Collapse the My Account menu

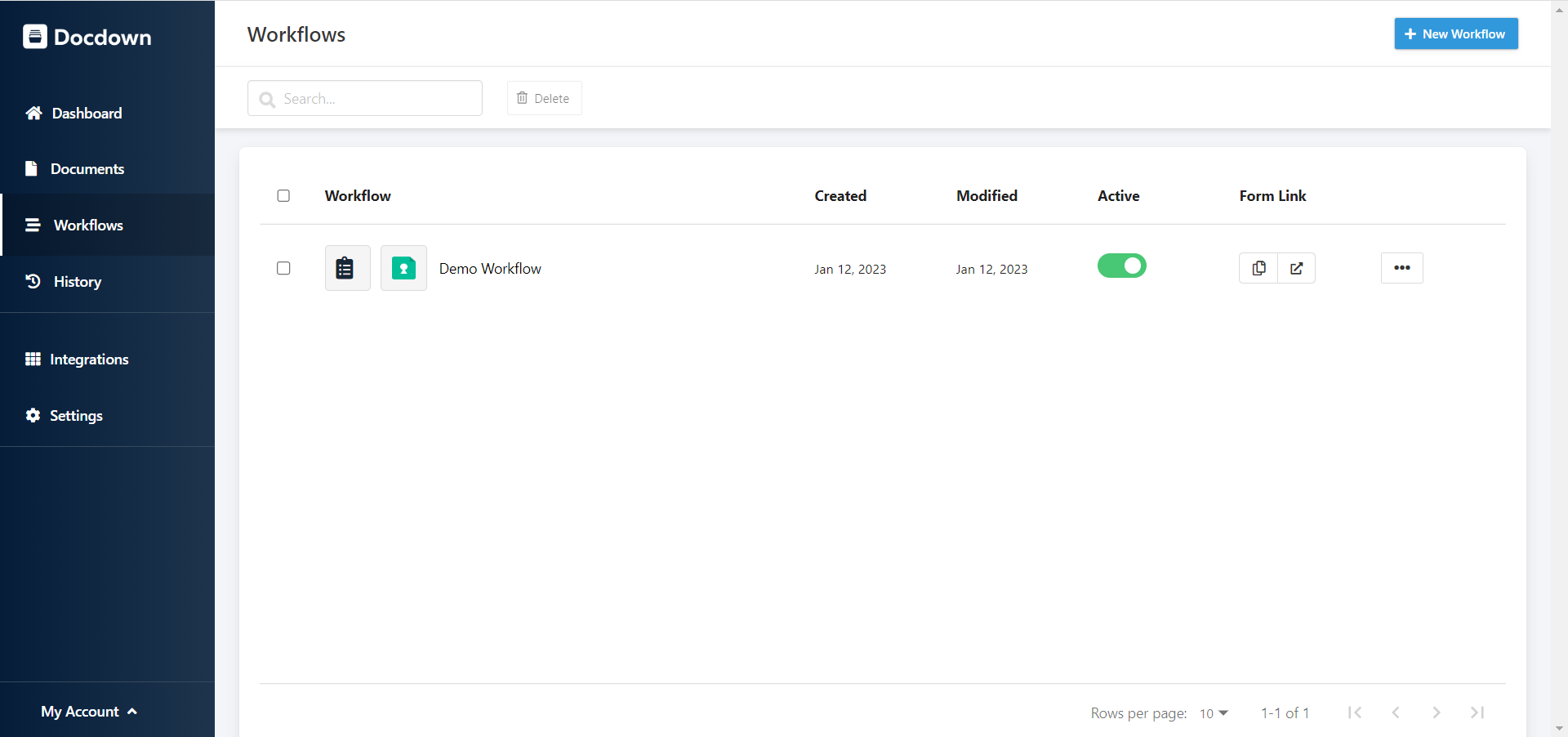pos(88,711)
